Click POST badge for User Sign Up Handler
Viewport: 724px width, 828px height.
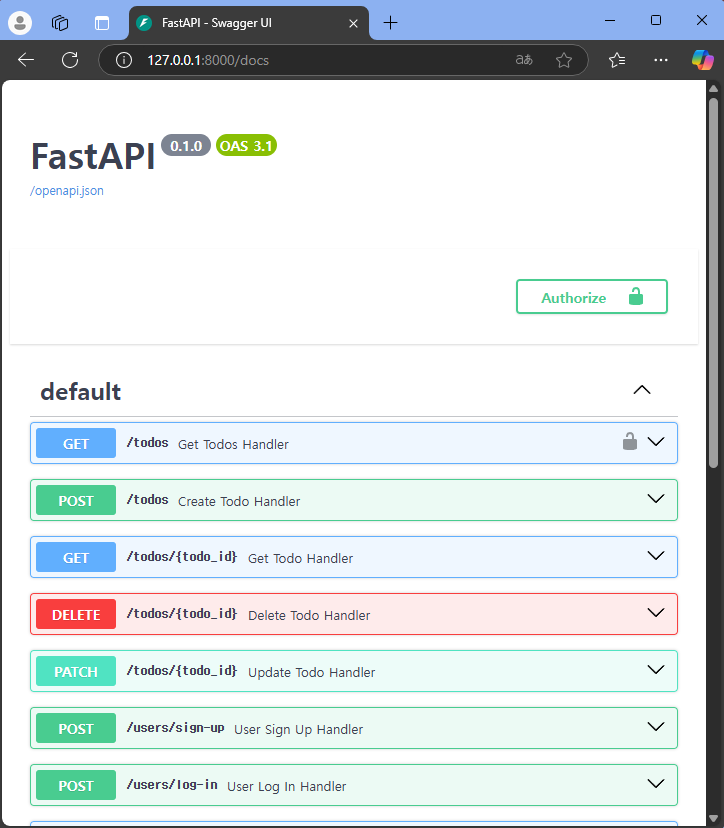click(76, 728)
